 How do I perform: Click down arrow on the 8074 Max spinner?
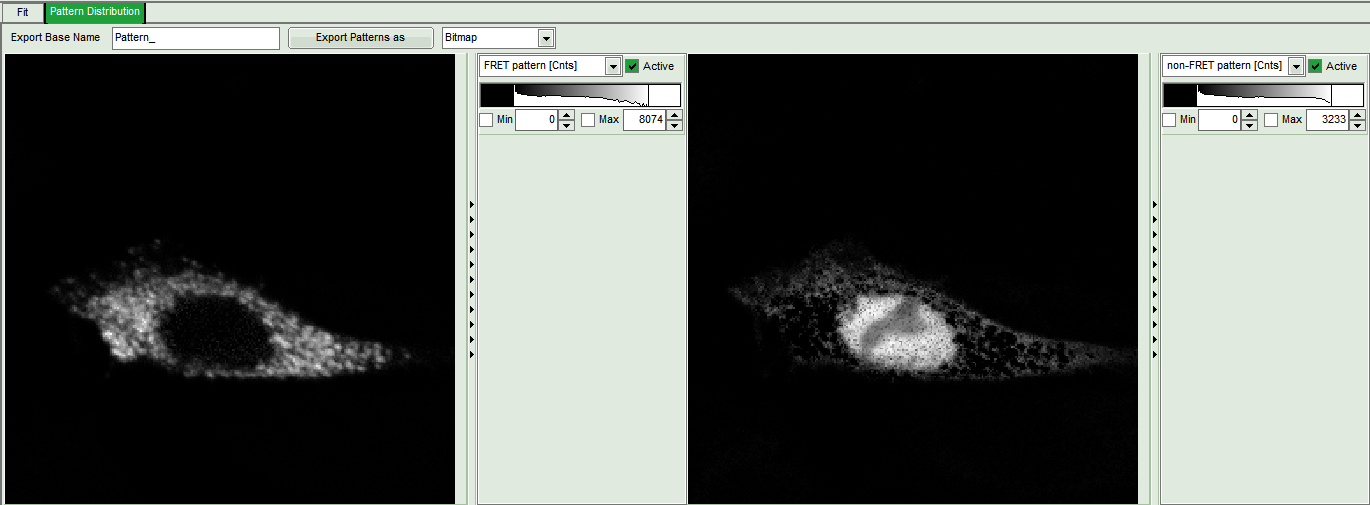(x=674, y=125)
